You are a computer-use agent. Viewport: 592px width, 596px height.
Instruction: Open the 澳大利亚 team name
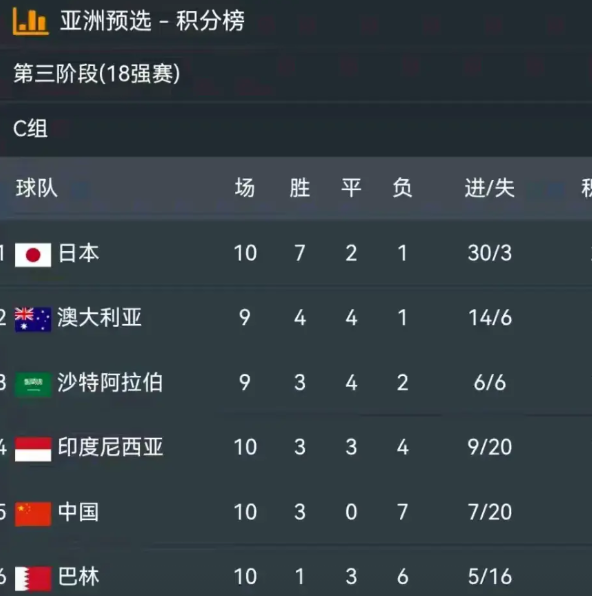99,318
